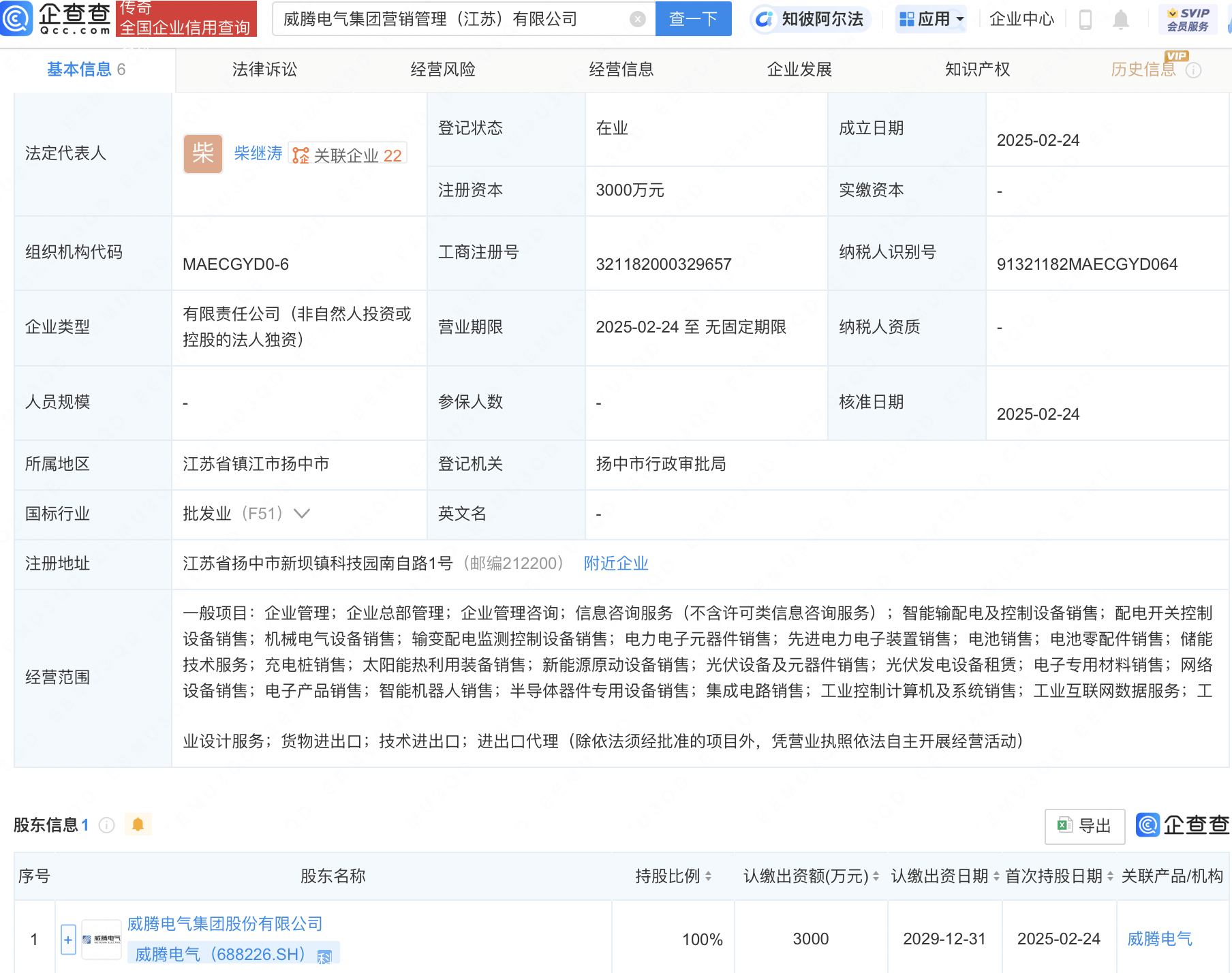Sort by 认缴出资额 column arrows
The height and width of the screenshot is (973, 1232).
tap(876, 876)
